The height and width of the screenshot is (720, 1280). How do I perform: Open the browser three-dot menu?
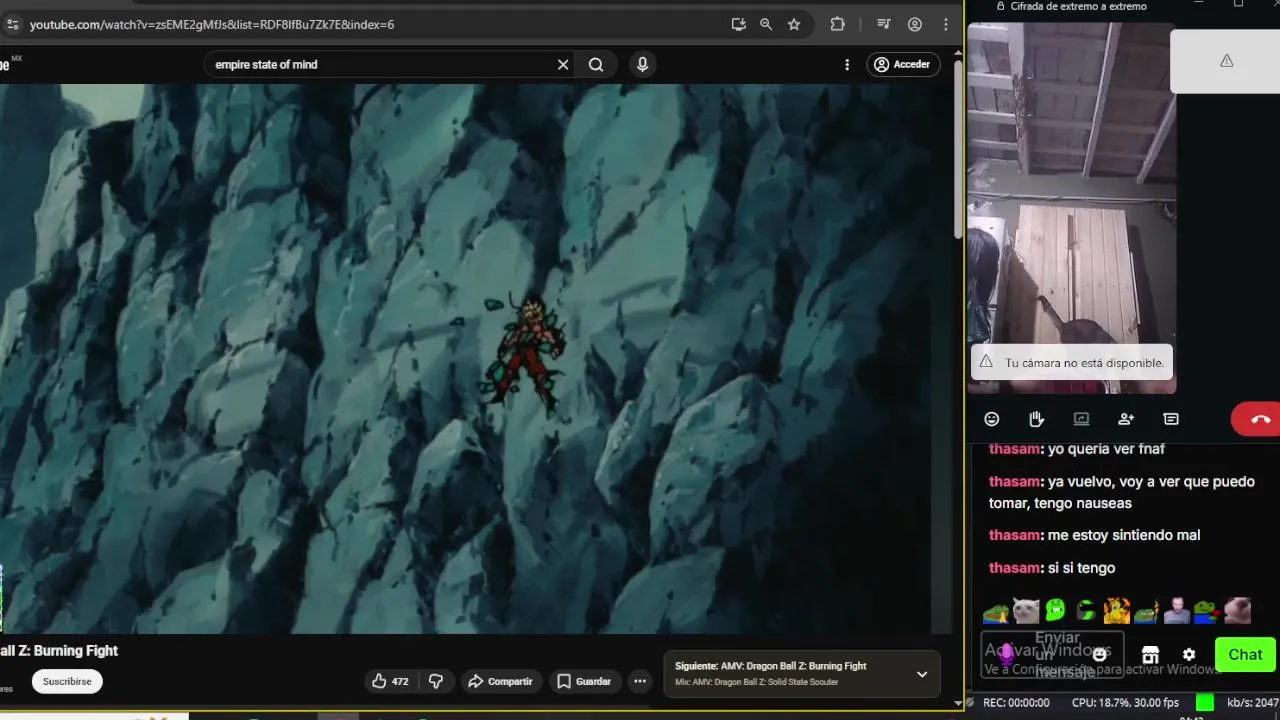(x=946, y=24)
